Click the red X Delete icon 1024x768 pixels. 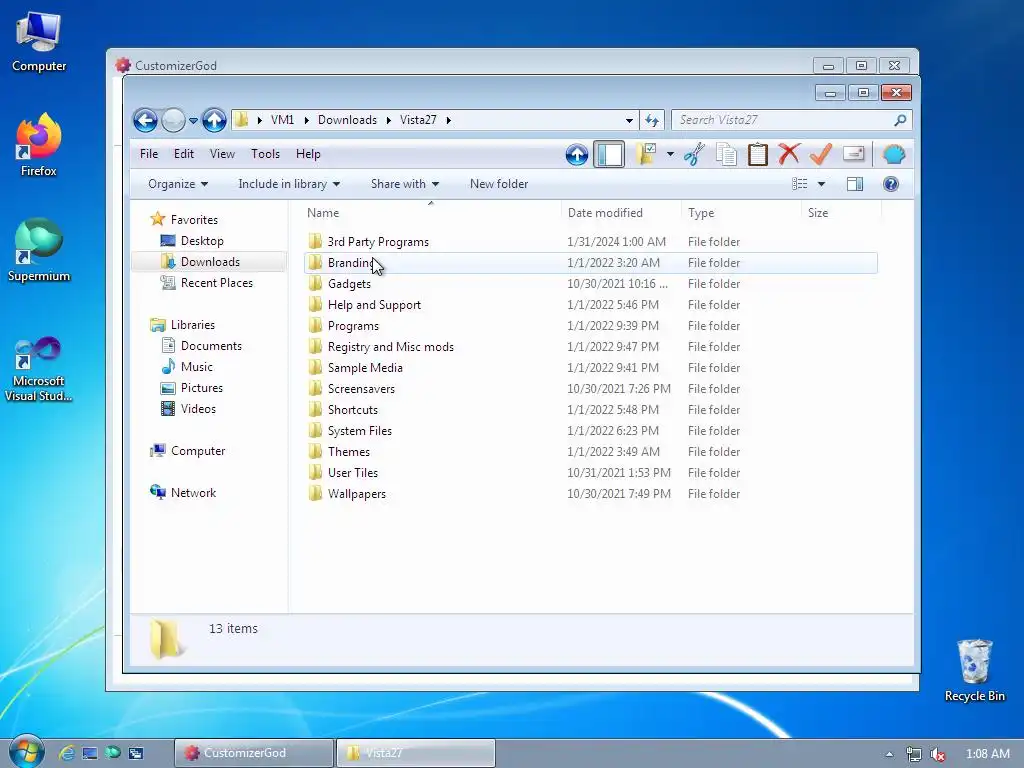pyautogui.click(x=789, y=155)
